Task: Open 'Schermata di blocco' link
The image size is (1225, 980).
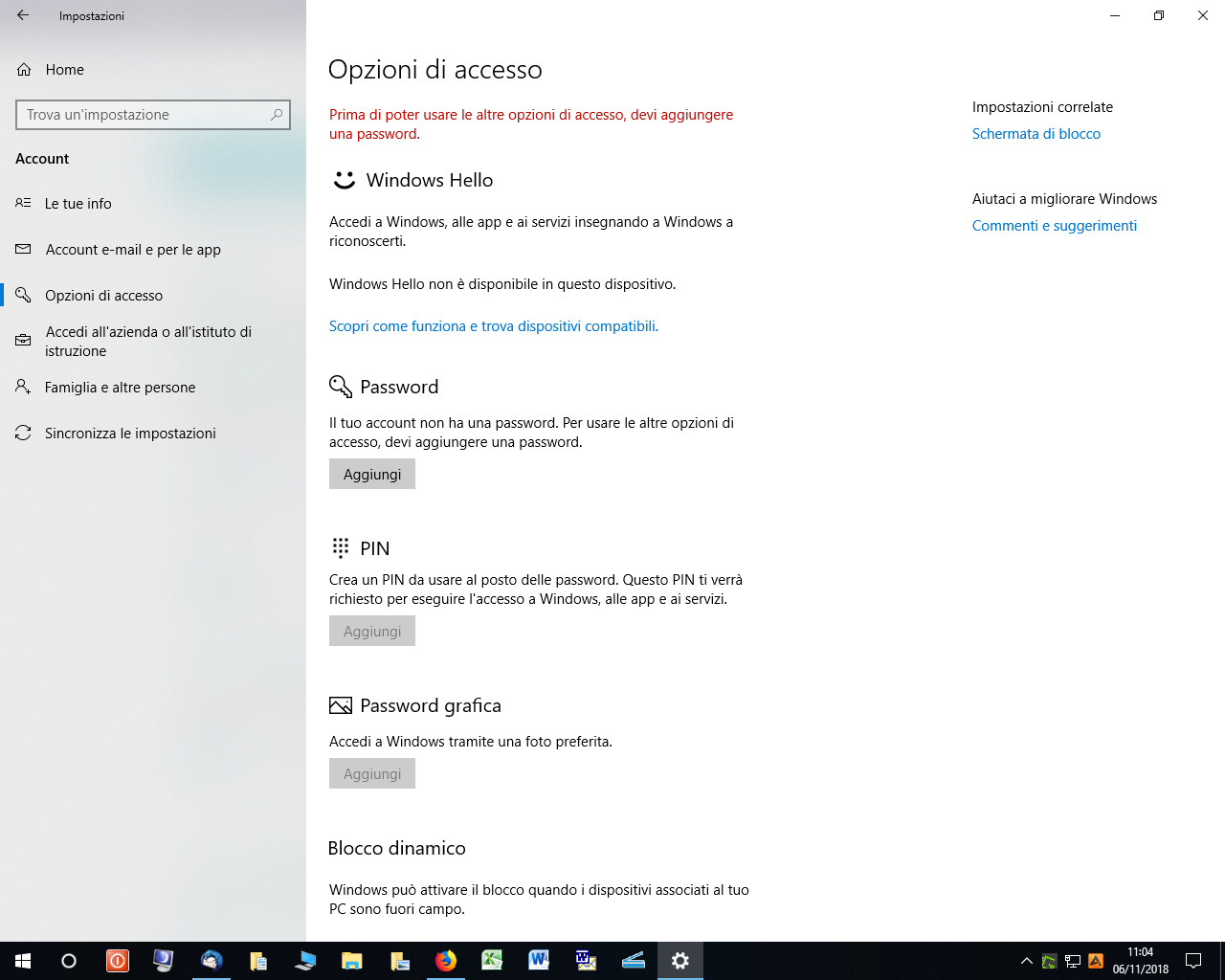Action: click(1036, 134)
